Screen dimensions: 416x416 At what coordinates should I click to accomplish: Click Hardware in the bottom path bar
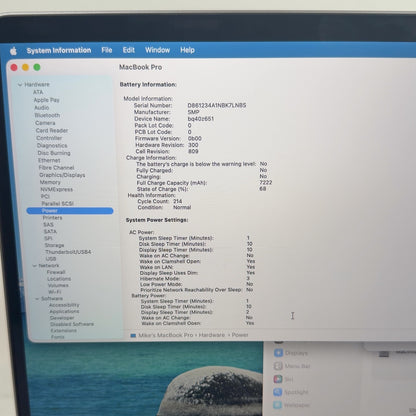click(x=212, y=335)
